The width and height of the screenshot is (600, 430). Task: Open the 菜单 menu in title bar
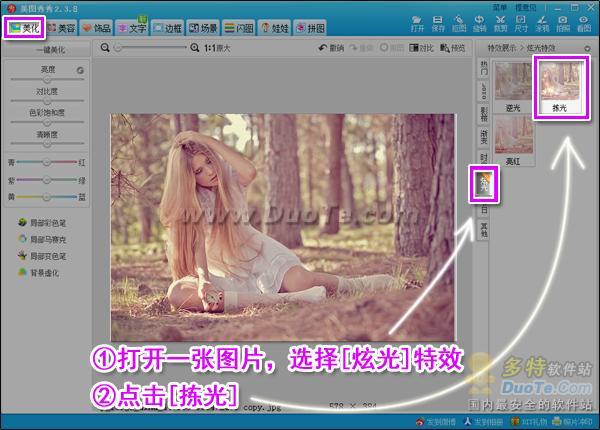[499, 7]
